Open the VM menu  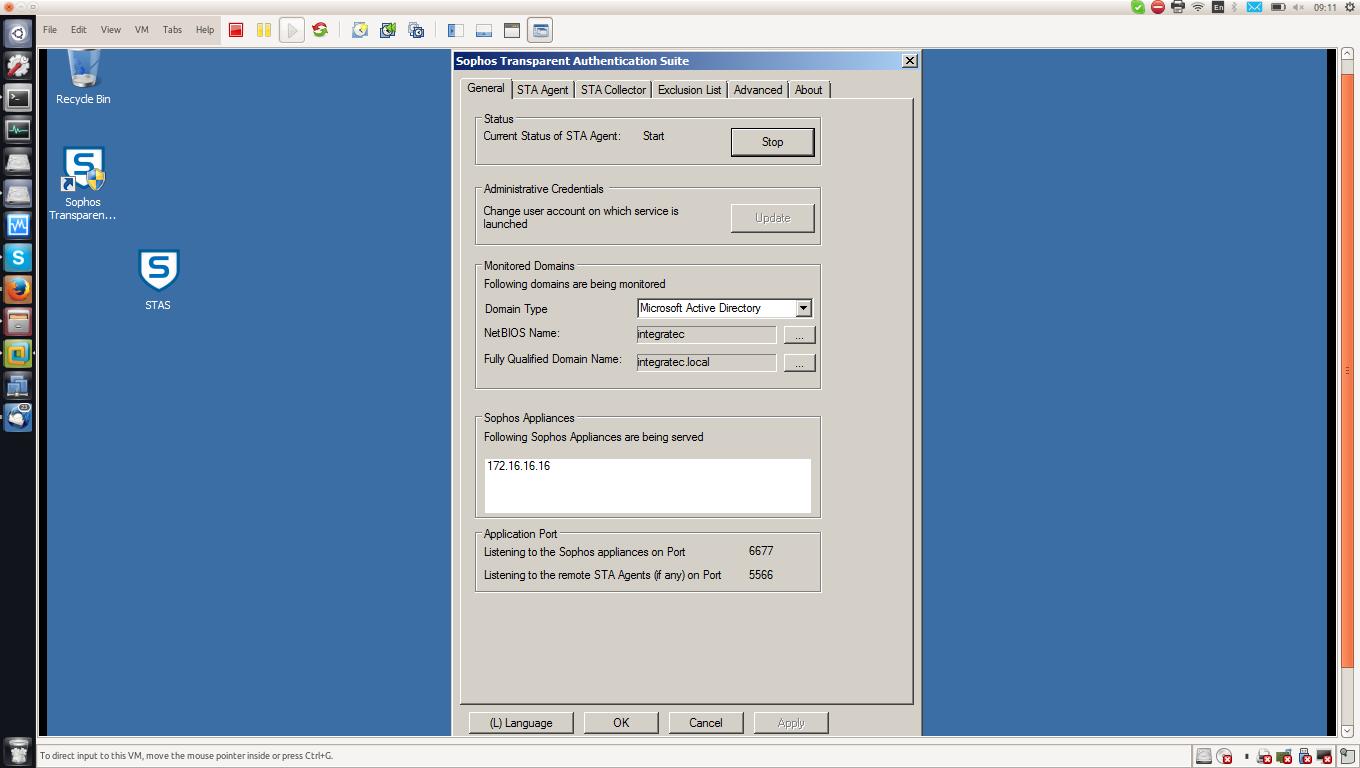(x=141, y=30)
